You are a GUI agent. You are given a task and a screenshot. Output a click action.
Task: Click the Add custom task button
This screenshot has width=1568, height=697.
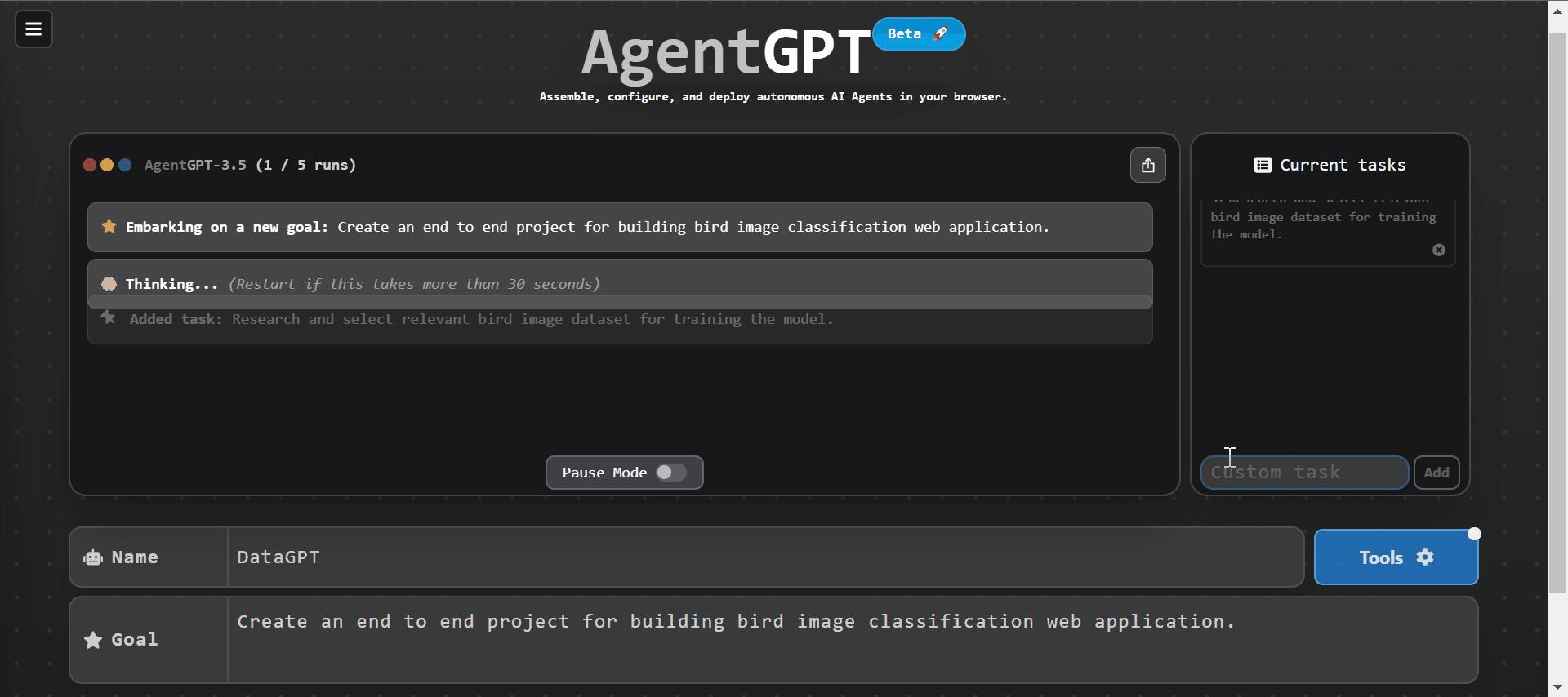tap(1437, 473)
